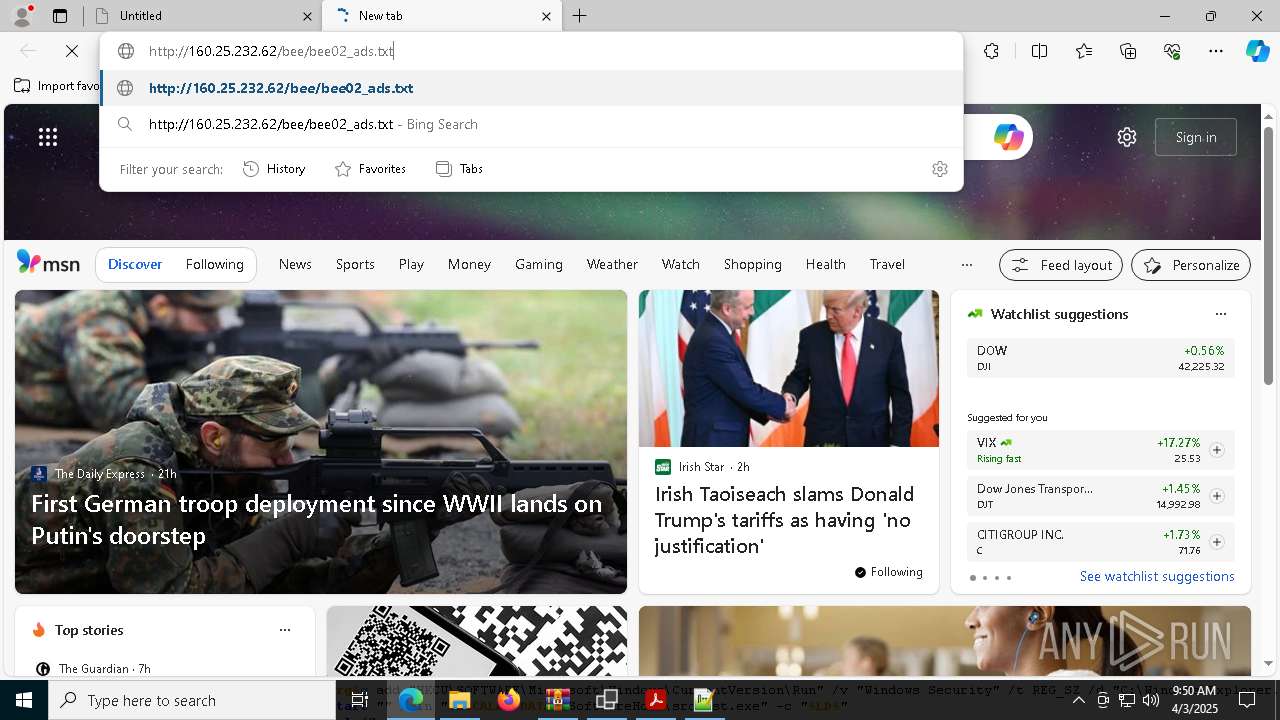Open the Personalize feed button
This screenshot has width=1280, height=720.
pyautogui.click(x=1191, y=265)
